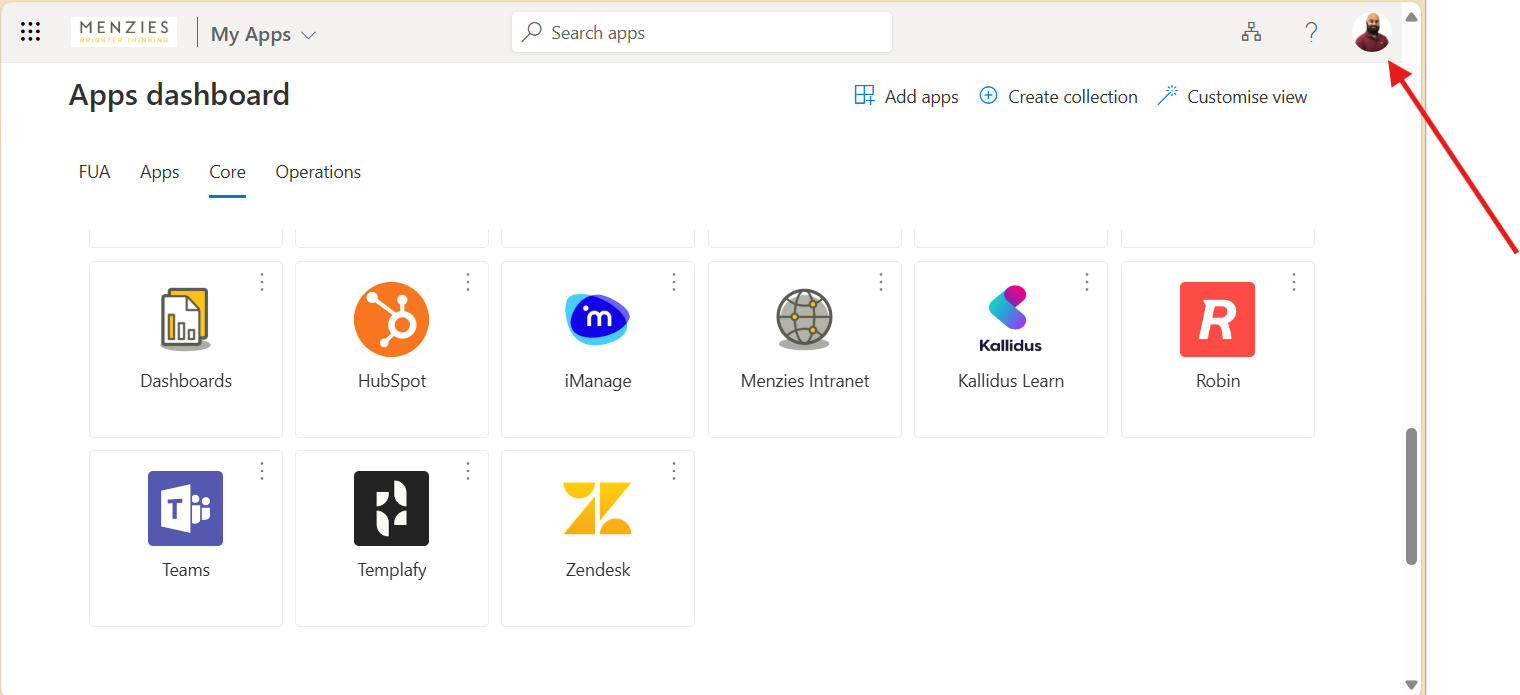Screen dimensions: 1520x695
Task: Launch the Robin app
Action: point(1217,320)
